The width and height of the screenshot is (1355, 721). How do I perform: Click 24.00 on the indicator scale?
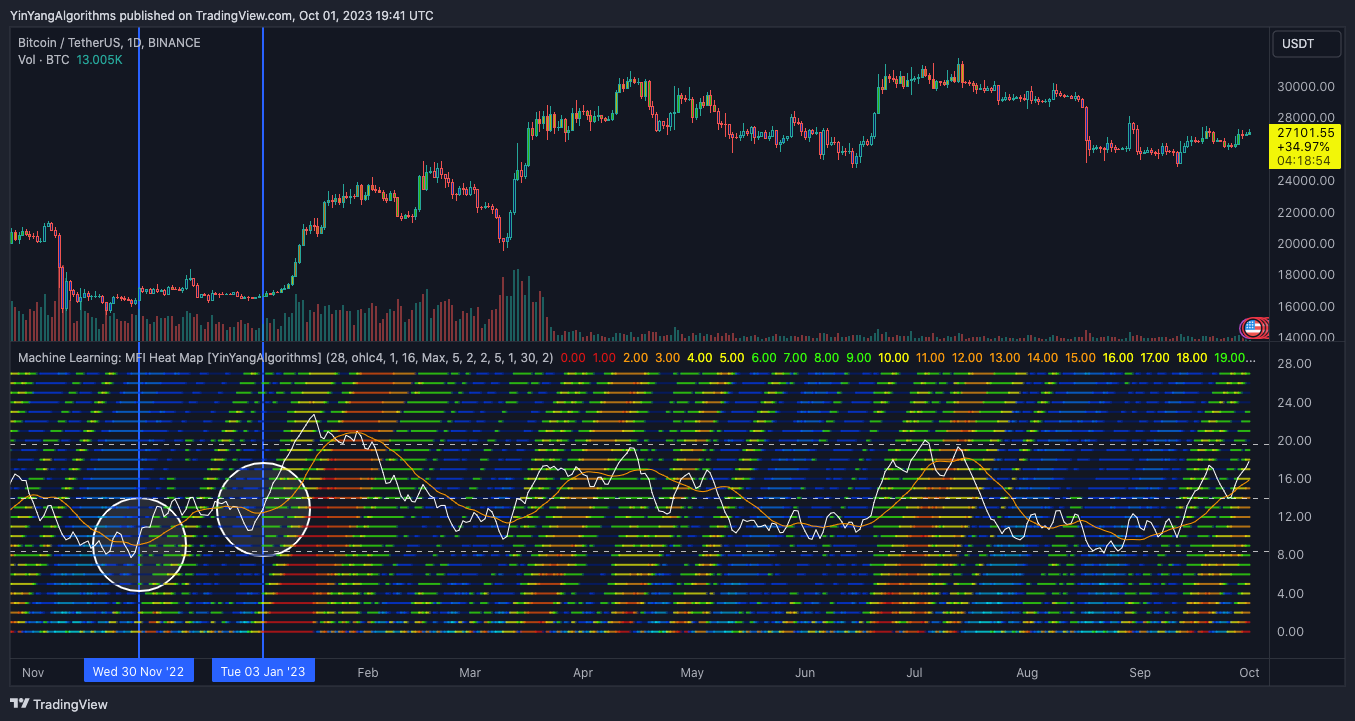pyautogui.click(x=1295, y=403)
